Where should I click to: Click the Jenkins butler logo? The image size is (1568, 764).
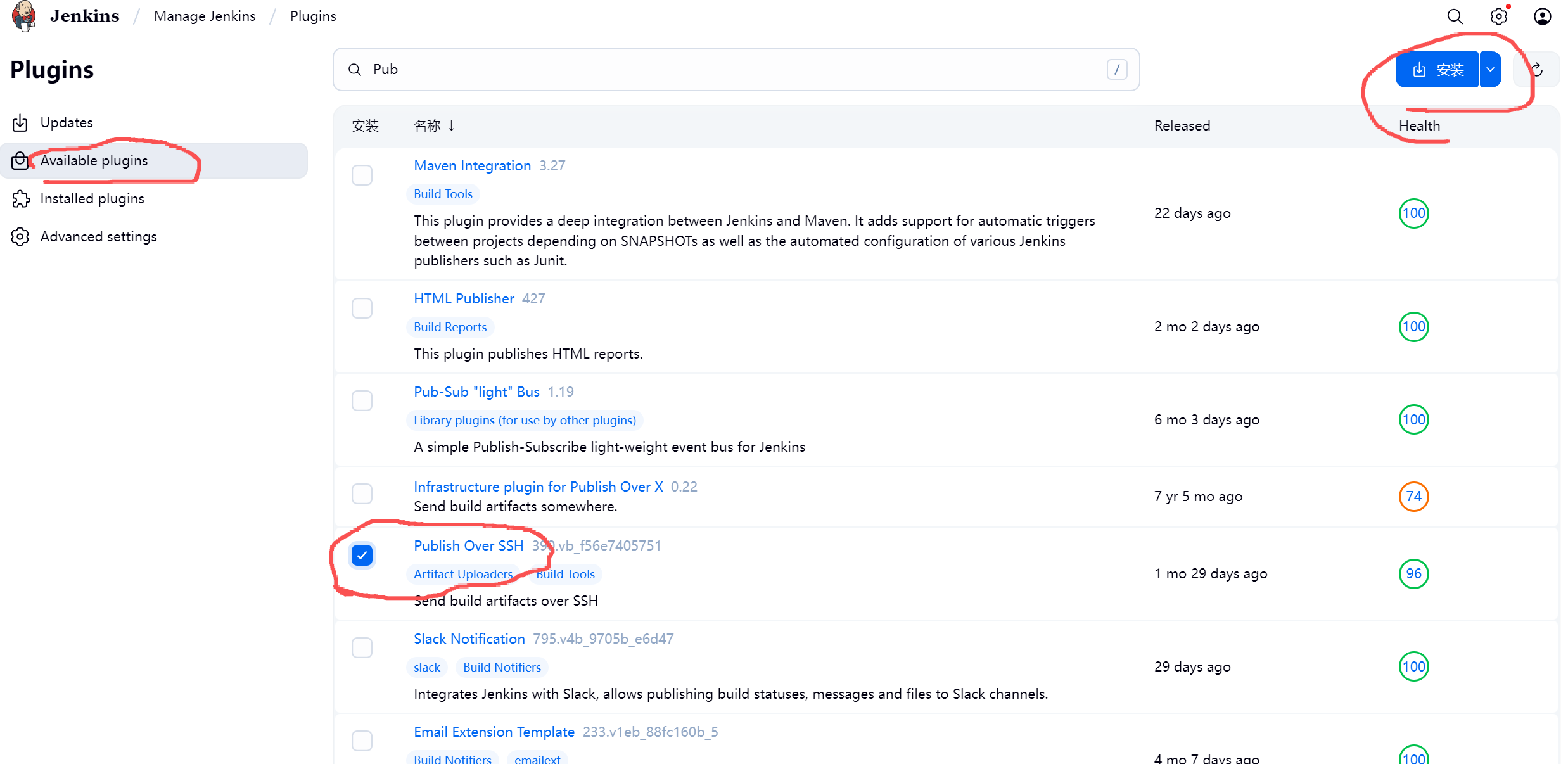tap(24, 16)
